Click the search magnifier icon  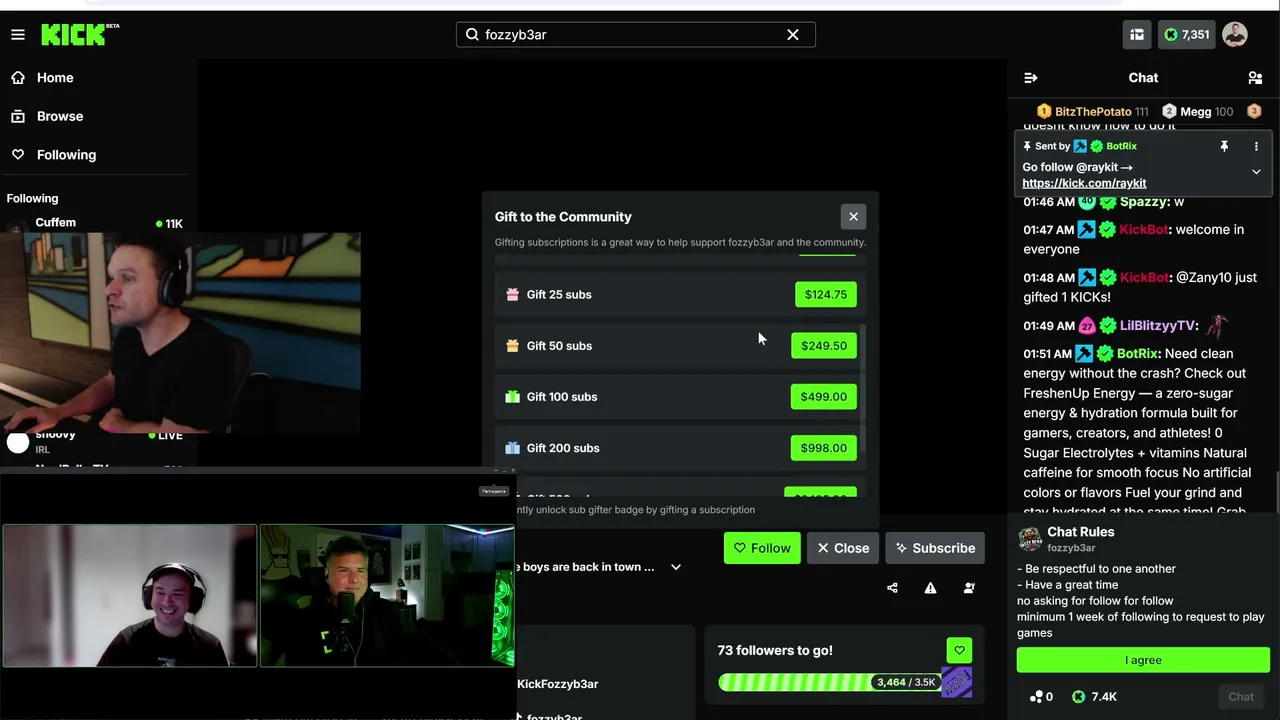pyautogui.click(x=472, y=35)
